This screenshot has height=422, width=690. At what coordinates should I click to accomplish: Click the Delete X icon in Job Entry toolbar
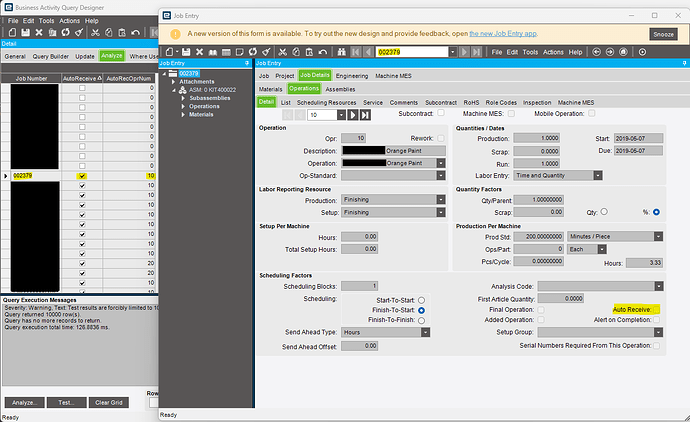point(199,52)
